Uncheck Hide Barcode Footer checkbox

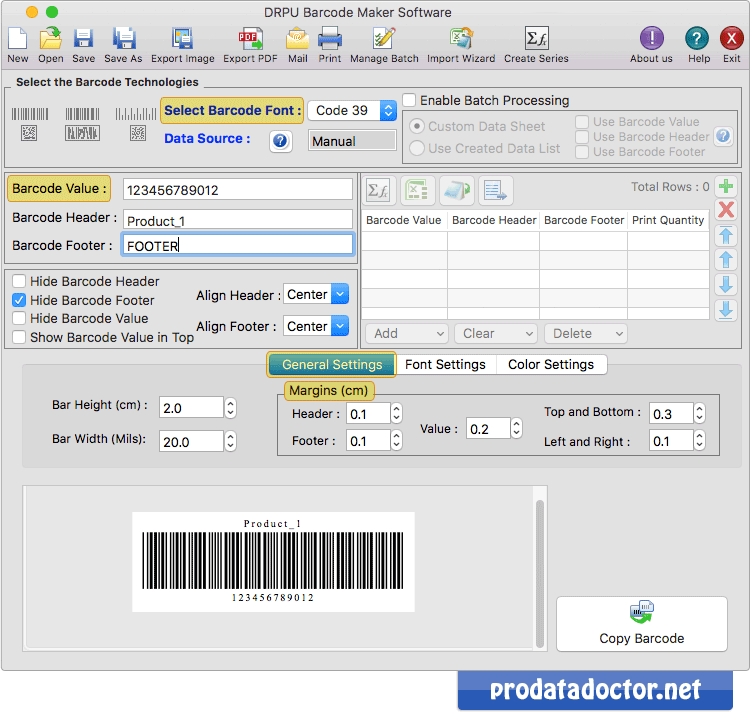[x=19, y=300]
